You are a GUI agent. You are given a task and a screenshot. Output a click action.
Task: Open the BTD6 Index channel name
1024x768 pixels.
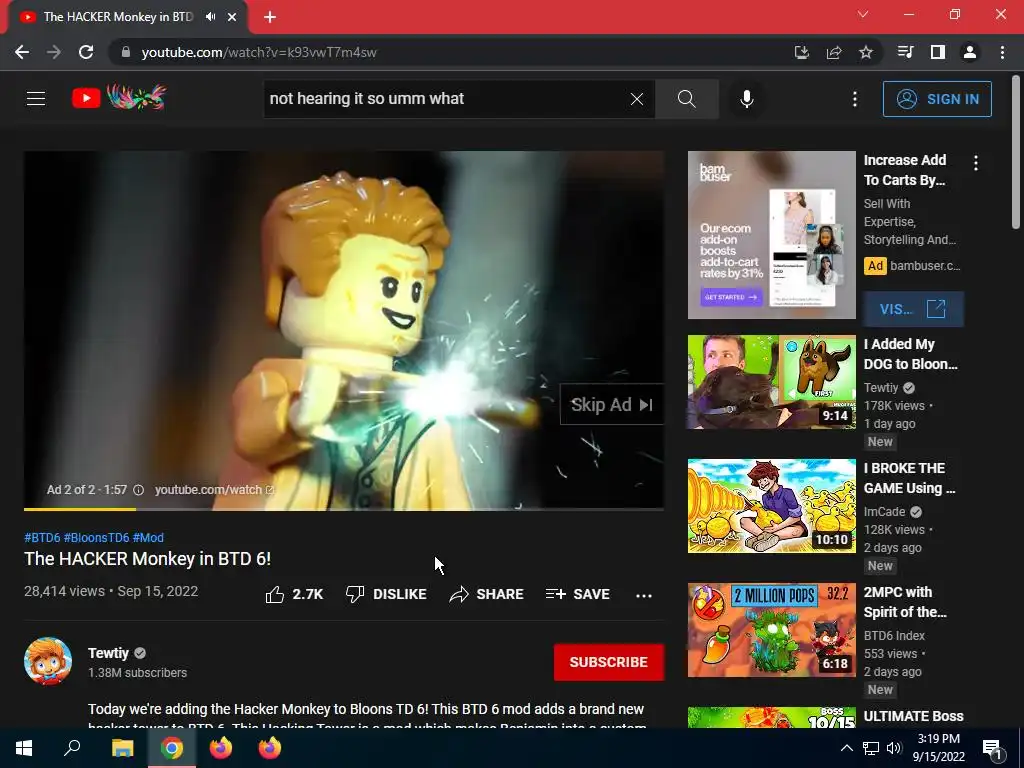894,635
